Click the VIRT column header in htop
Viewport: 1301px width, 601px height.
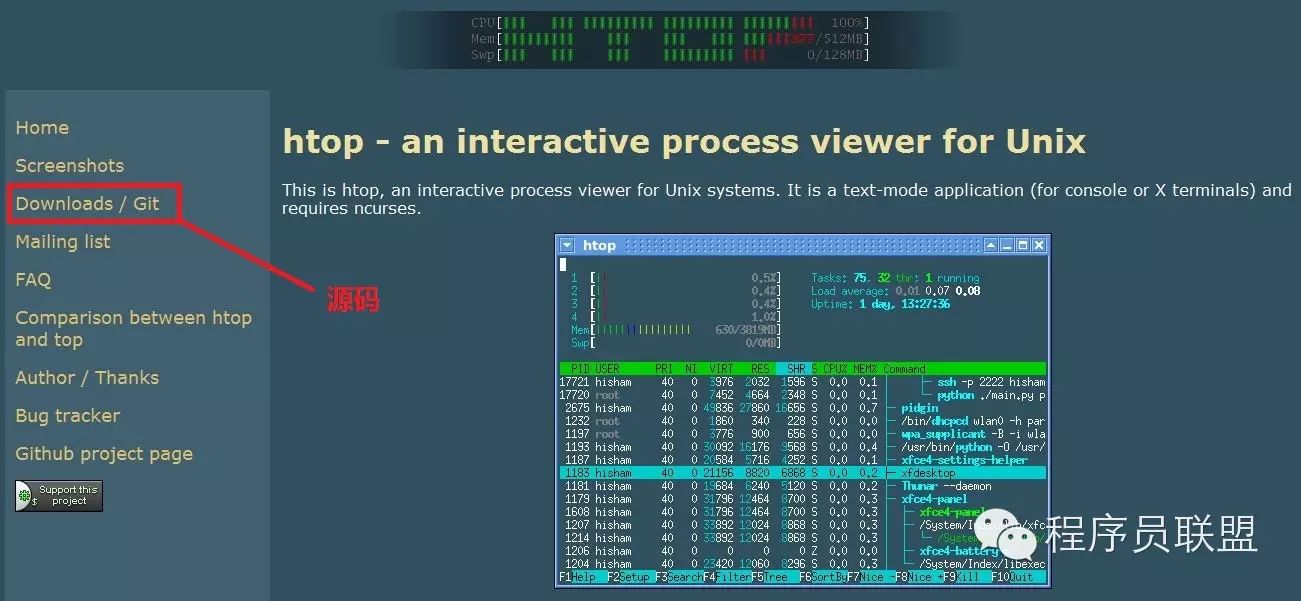(x=720, y=369)
